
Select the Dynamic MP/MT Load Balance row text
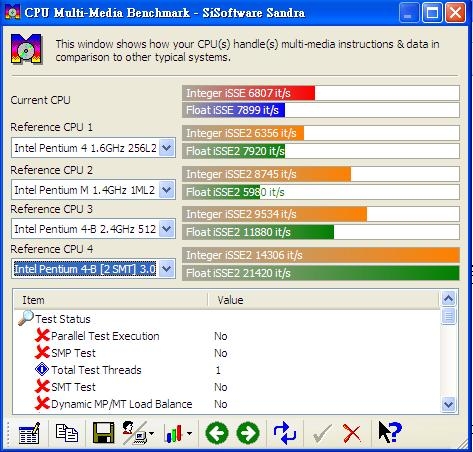click(122, 404)
